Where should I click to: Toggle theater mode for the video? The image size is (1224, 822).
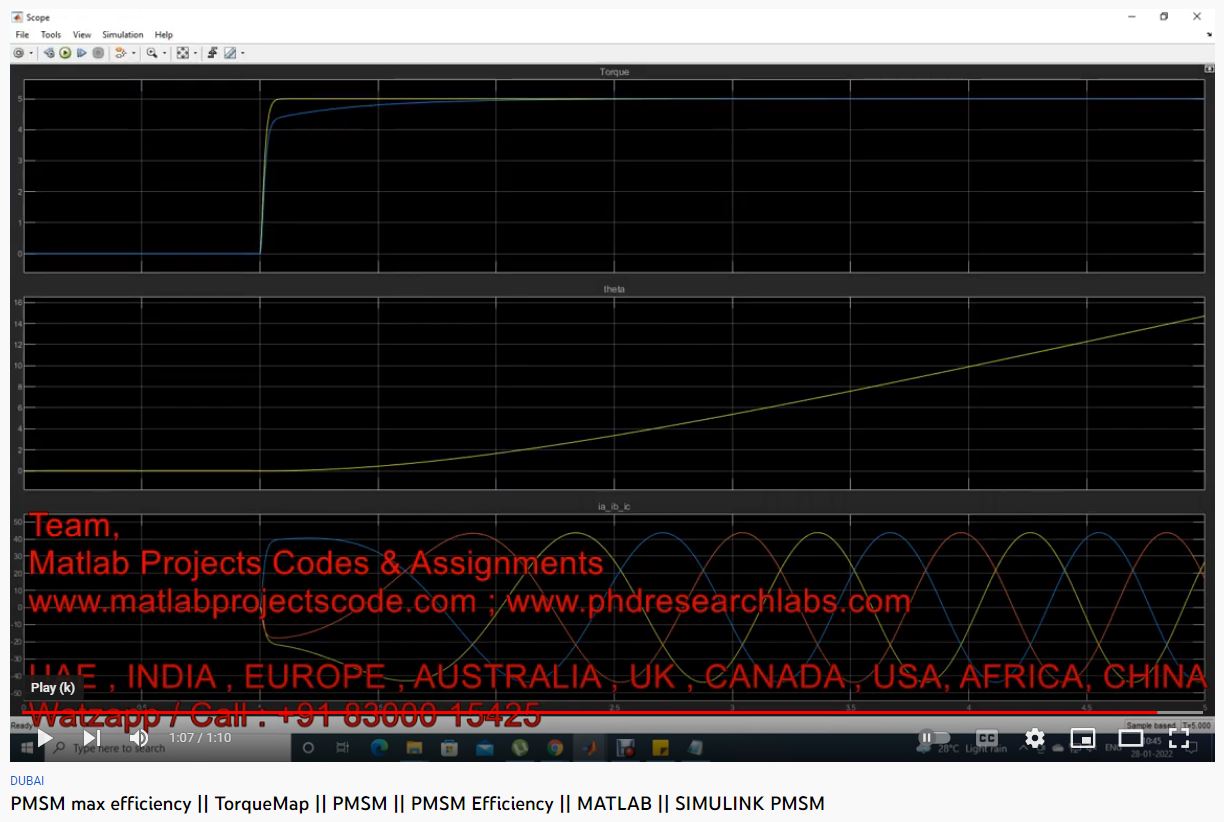(1130, 738)
